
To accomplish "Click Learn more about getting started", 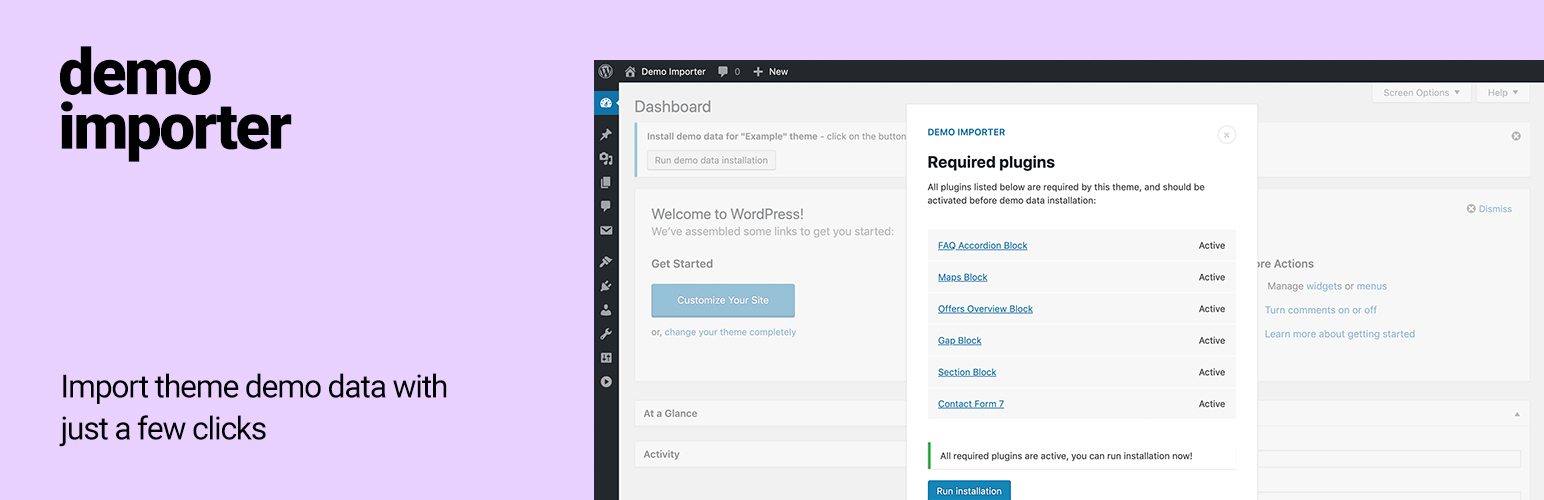I will [1340, 334].
